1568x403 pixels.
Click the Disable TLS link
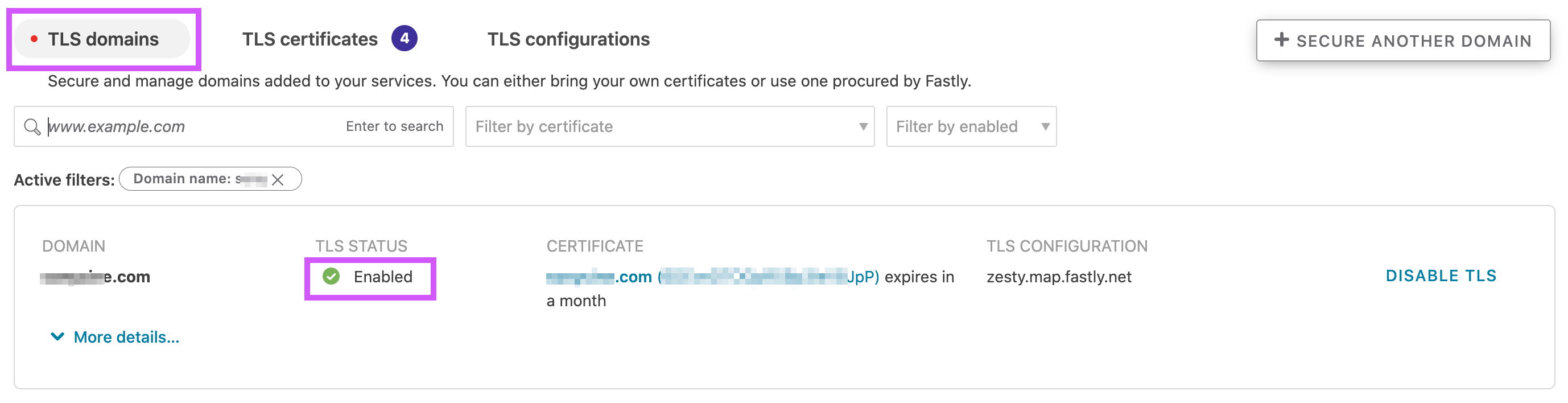(x=1441, y=275)
